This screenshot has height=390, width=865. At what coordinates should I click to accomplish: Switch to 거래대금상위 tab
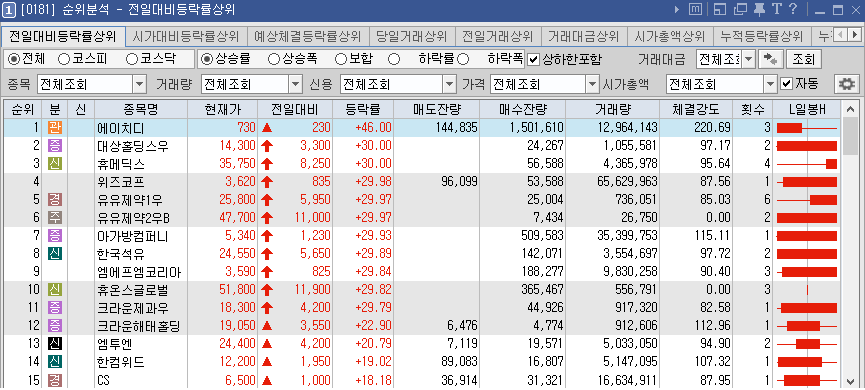[584, 37]
